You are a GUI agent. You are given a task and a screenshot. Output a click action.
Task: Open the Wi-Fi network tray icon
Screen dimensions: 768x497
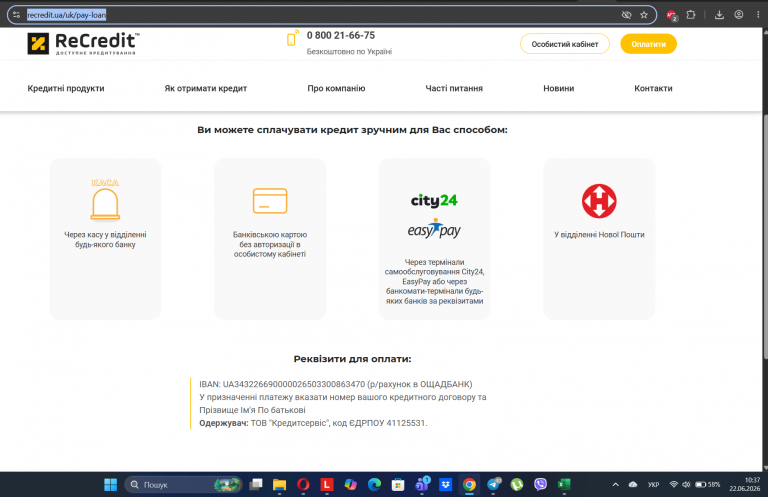673,484
